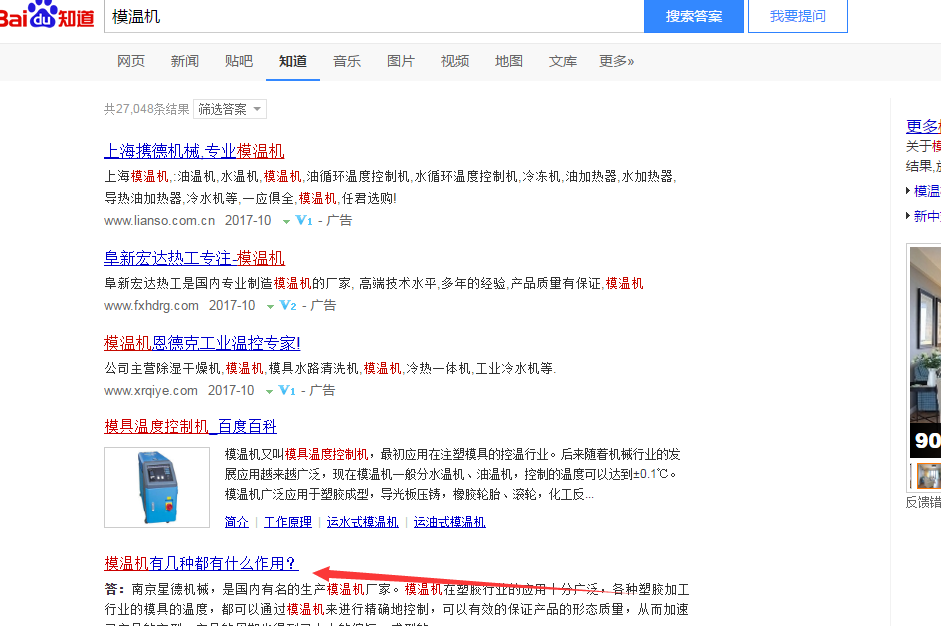Open the blue mold temperature machine thumbnail
This screenshot has width=941, height=626.
pyautogui.click(x=157, y=487)
